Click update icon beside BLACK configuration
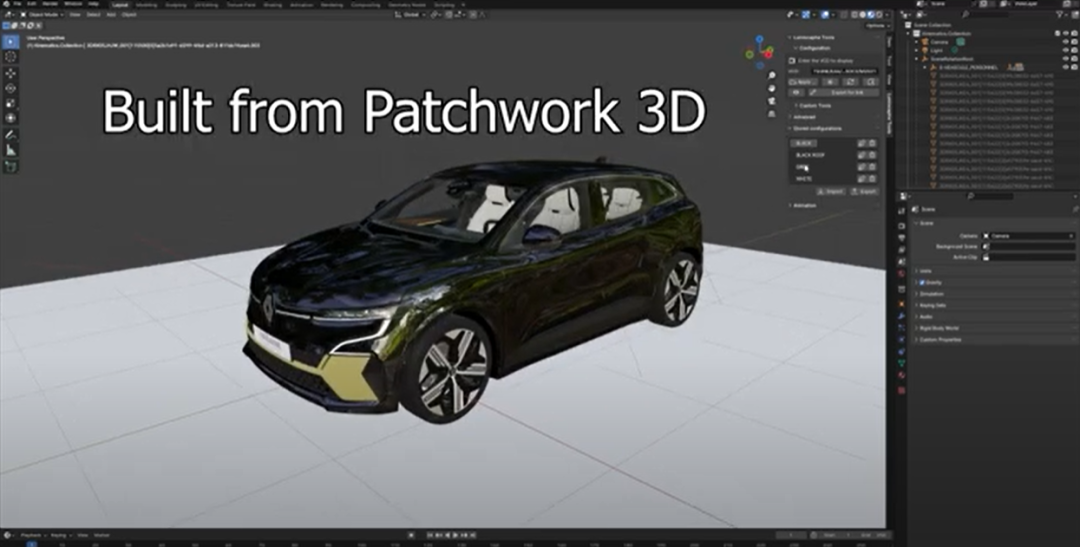The image size is (1080, 547). click(x=862, y=143)
